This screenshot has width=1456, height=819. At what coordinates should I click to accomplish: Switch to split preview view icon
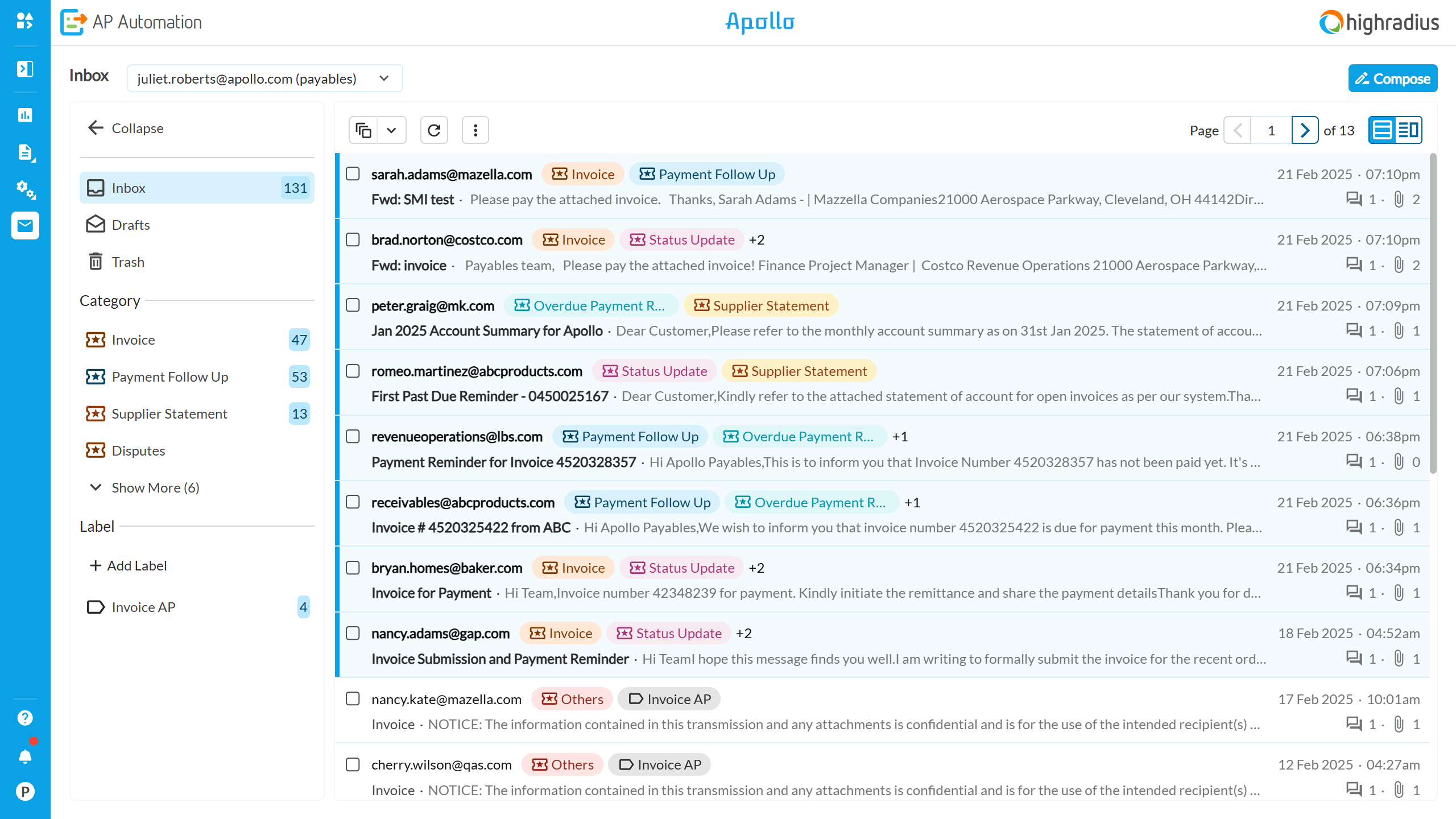coord(1408,130)
